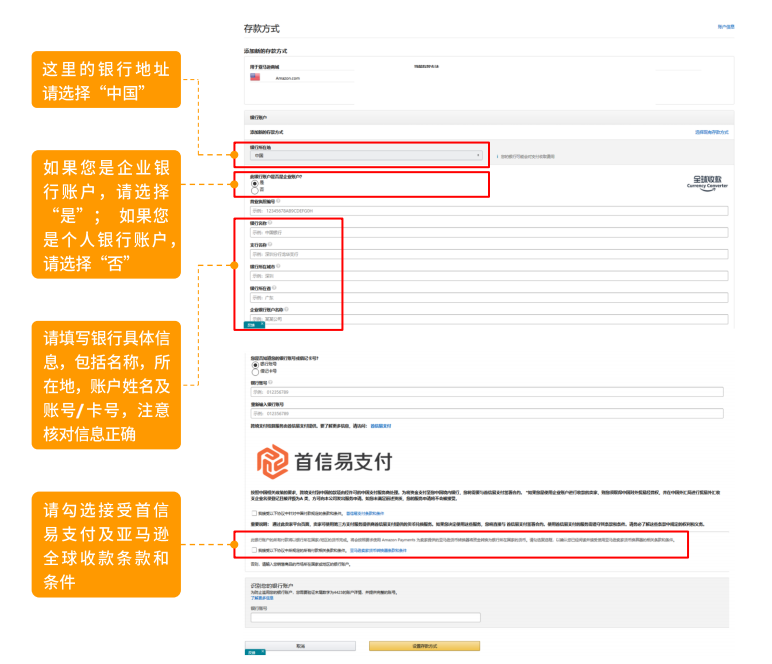Select the debit card number radio option

(255, 372)
